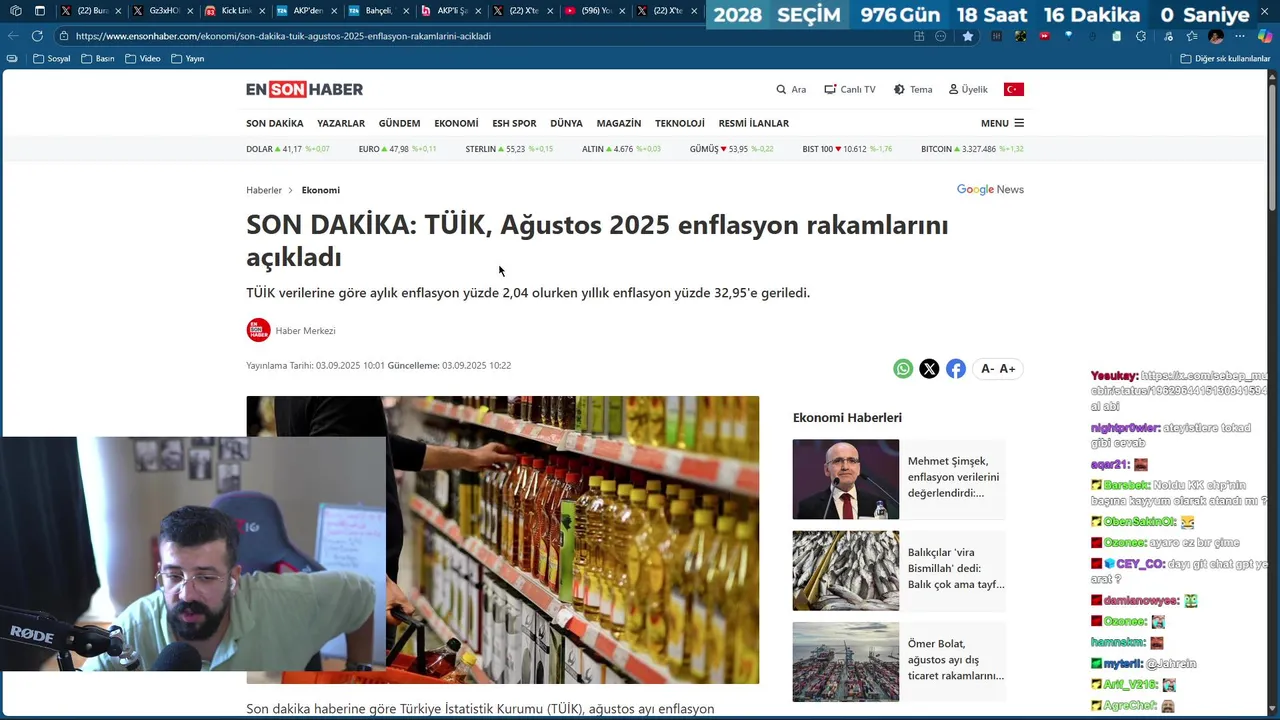The image size is (1280, 720).
Task: Share the article on X
Action: (x=929, y=369)
